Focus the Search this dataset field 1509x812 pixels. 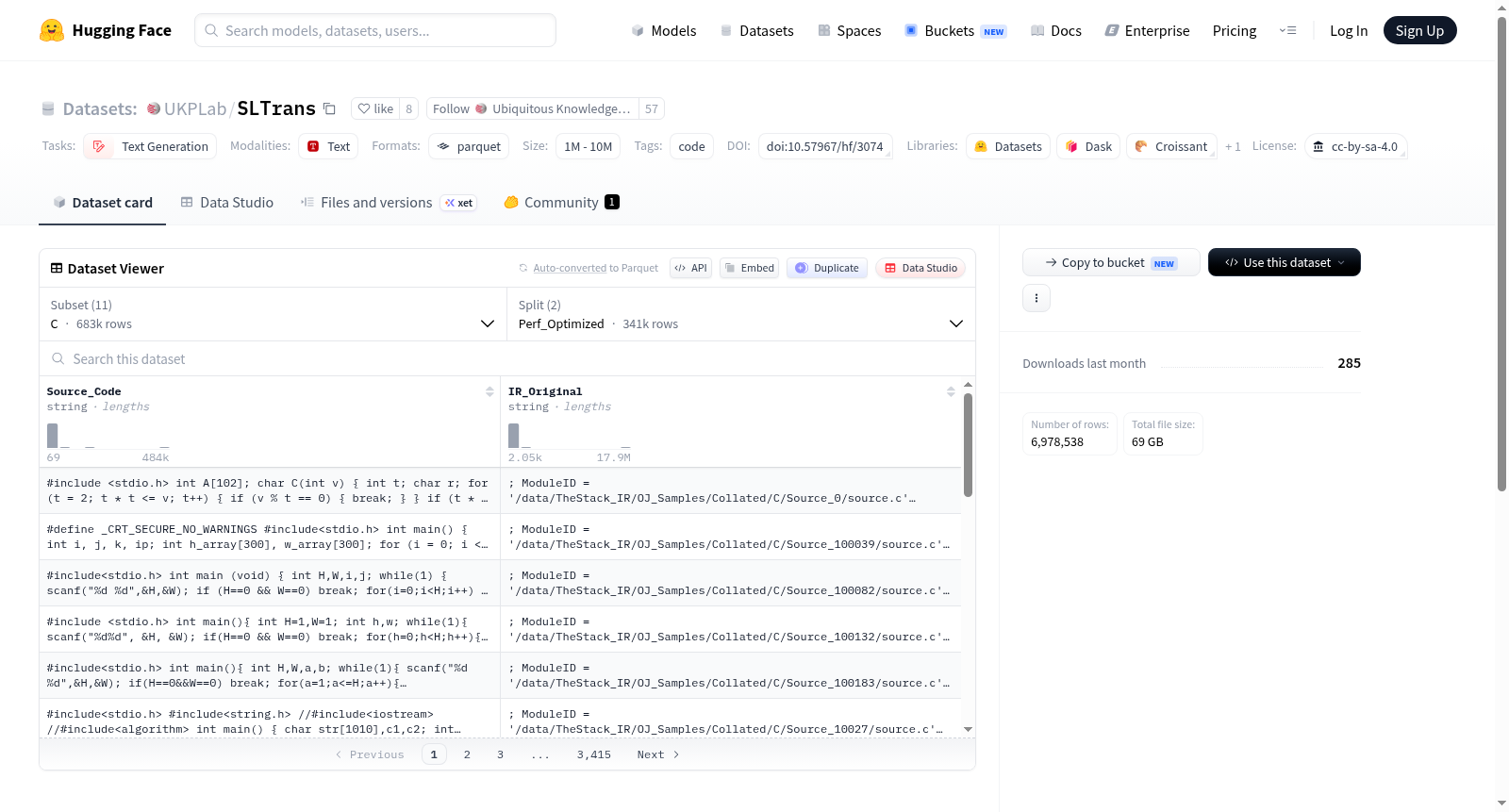[x=507, y=358]
